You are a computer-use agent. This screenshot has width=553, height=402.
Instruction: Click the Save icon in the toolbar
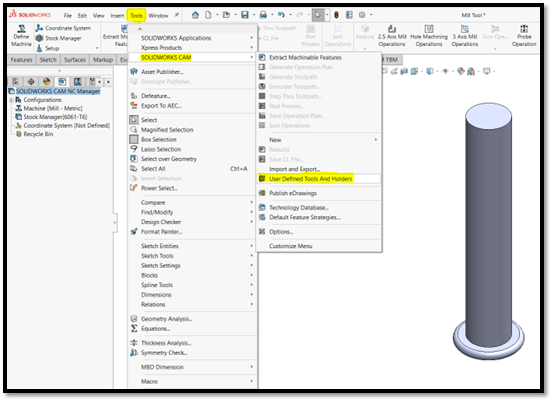[245, 15]
